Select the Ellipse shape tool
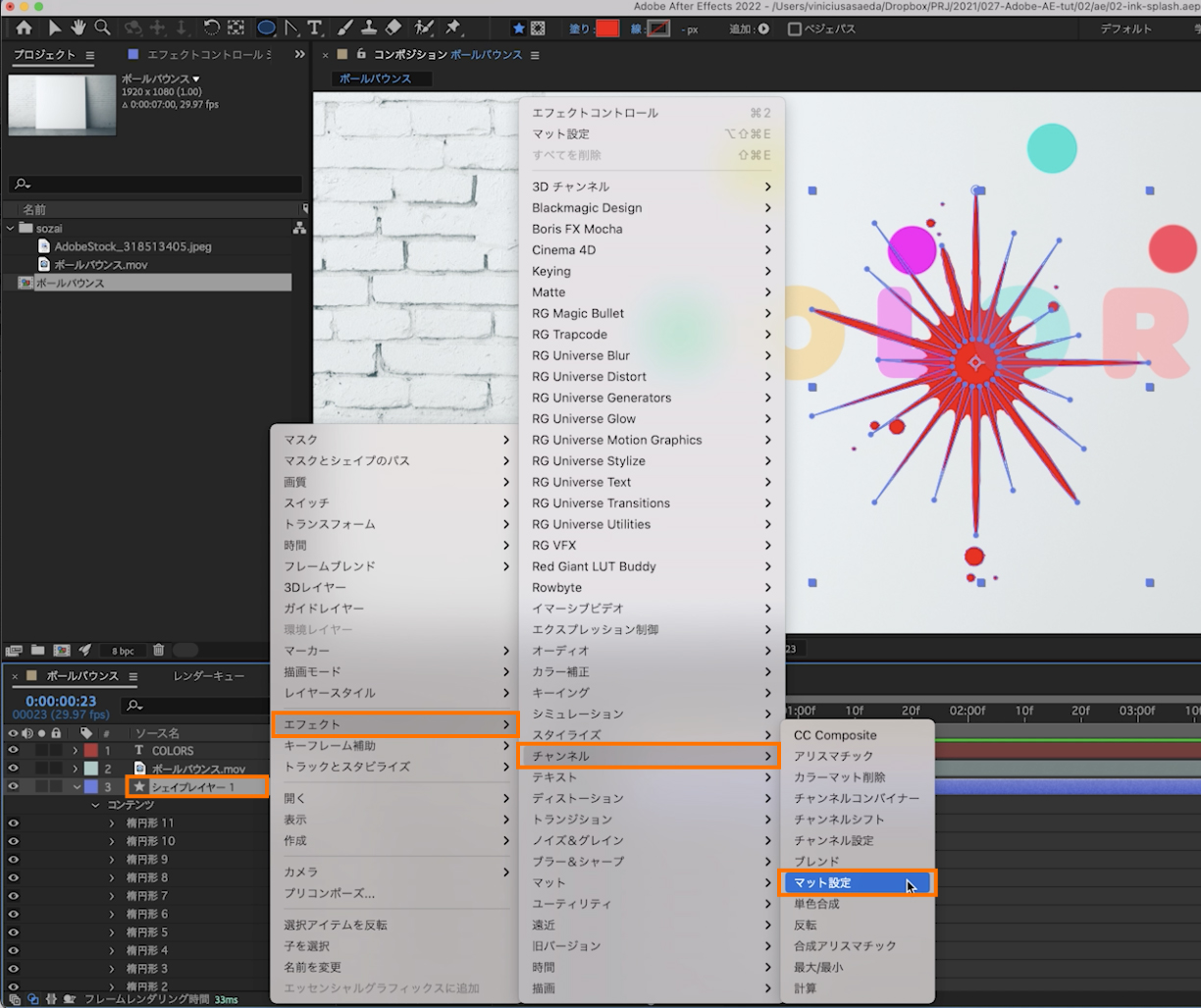 pyautogui.click(x=266, y=28)
